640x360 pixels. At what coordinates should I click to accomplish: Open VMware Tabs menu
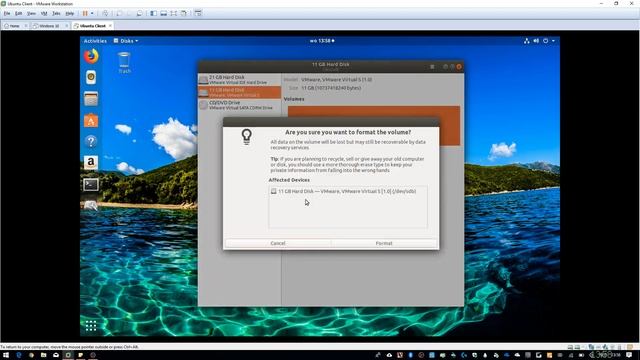pos(56,13)
